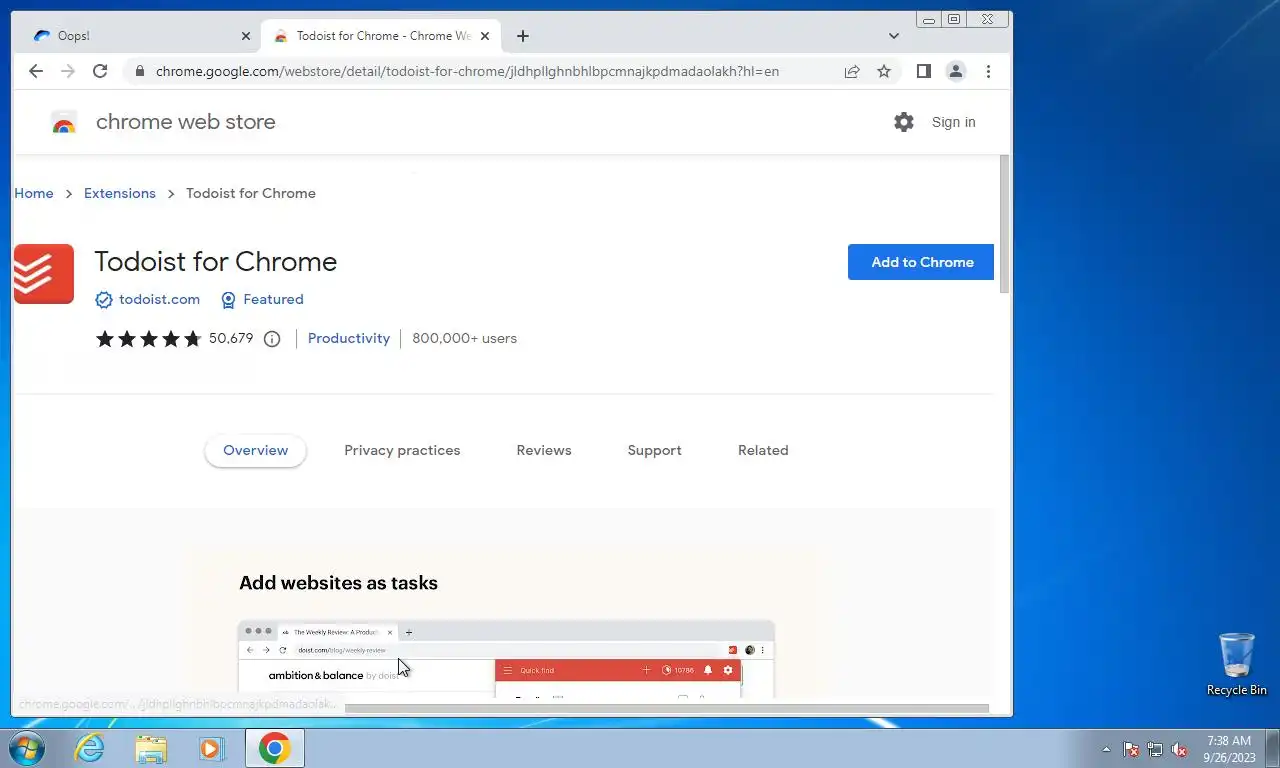Open a new tab with plus button
Image resolution: width=1280 pixels, height=768 pixels.
522,36
